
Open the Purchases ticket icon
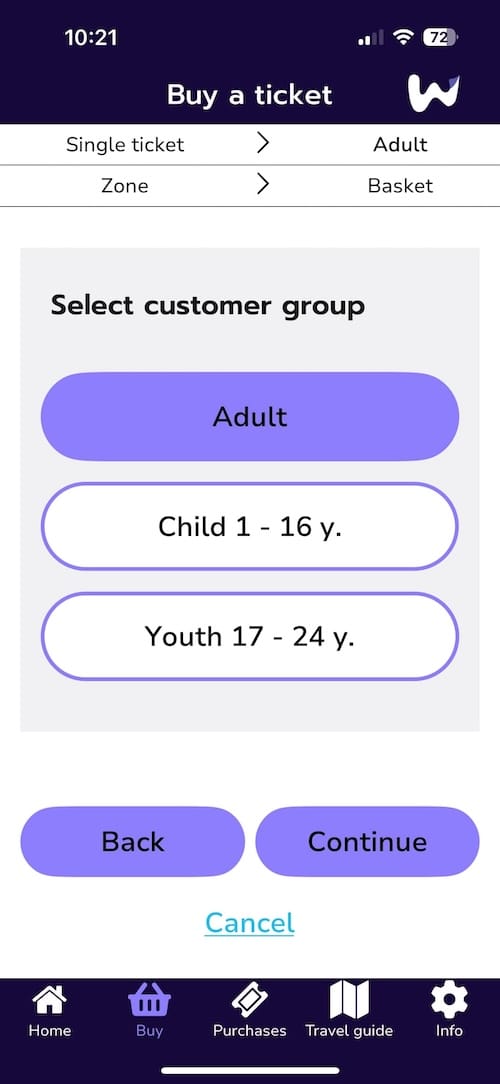(250, 1000)
